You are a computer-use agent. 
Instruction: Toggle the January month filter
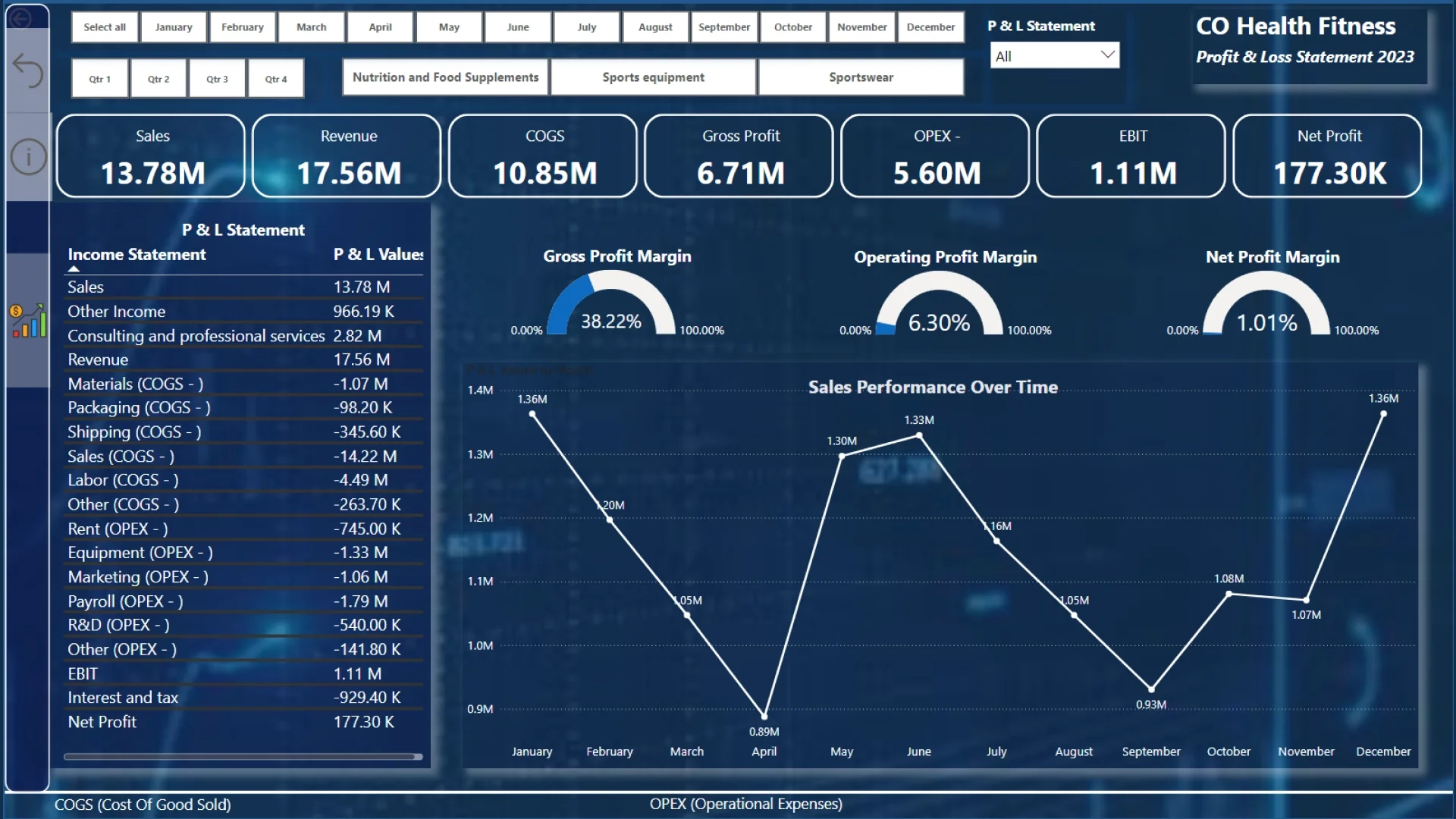click(173, 27)
